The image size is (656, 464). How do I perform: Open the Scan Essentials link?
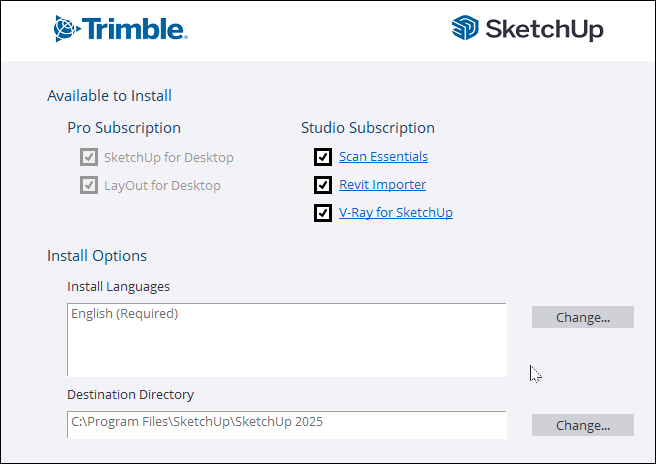click(x=383, y=157)
